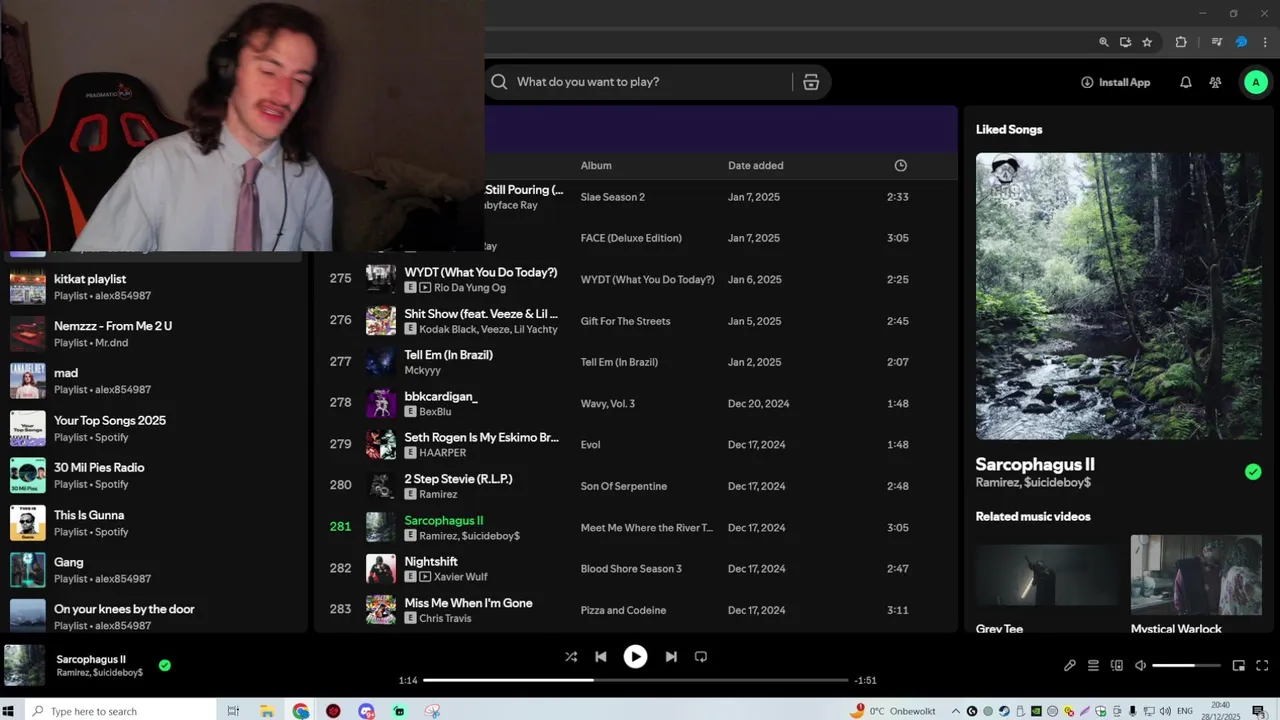
Task: Sort by the duration clock icon
Action: click(x=900, y=166)
